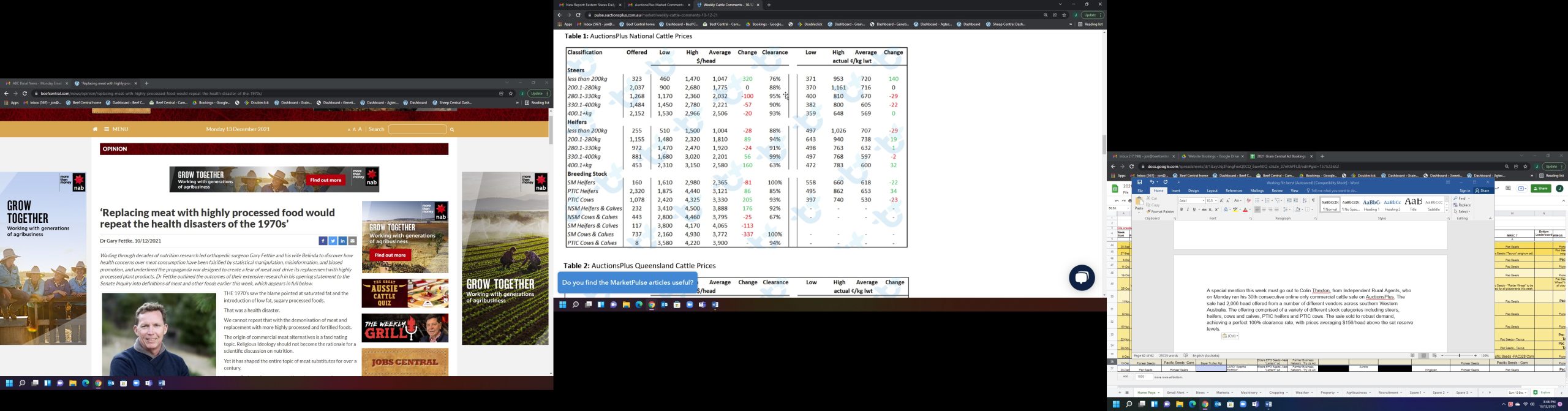Click the MarketPulse articles useful prompt

click(x=627, y=283)
